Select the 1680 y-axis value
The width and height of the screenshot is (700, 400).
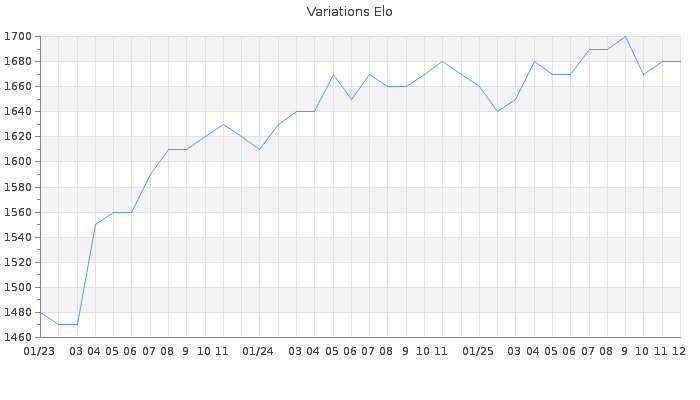pyautogui.click(x=18, y=62)
